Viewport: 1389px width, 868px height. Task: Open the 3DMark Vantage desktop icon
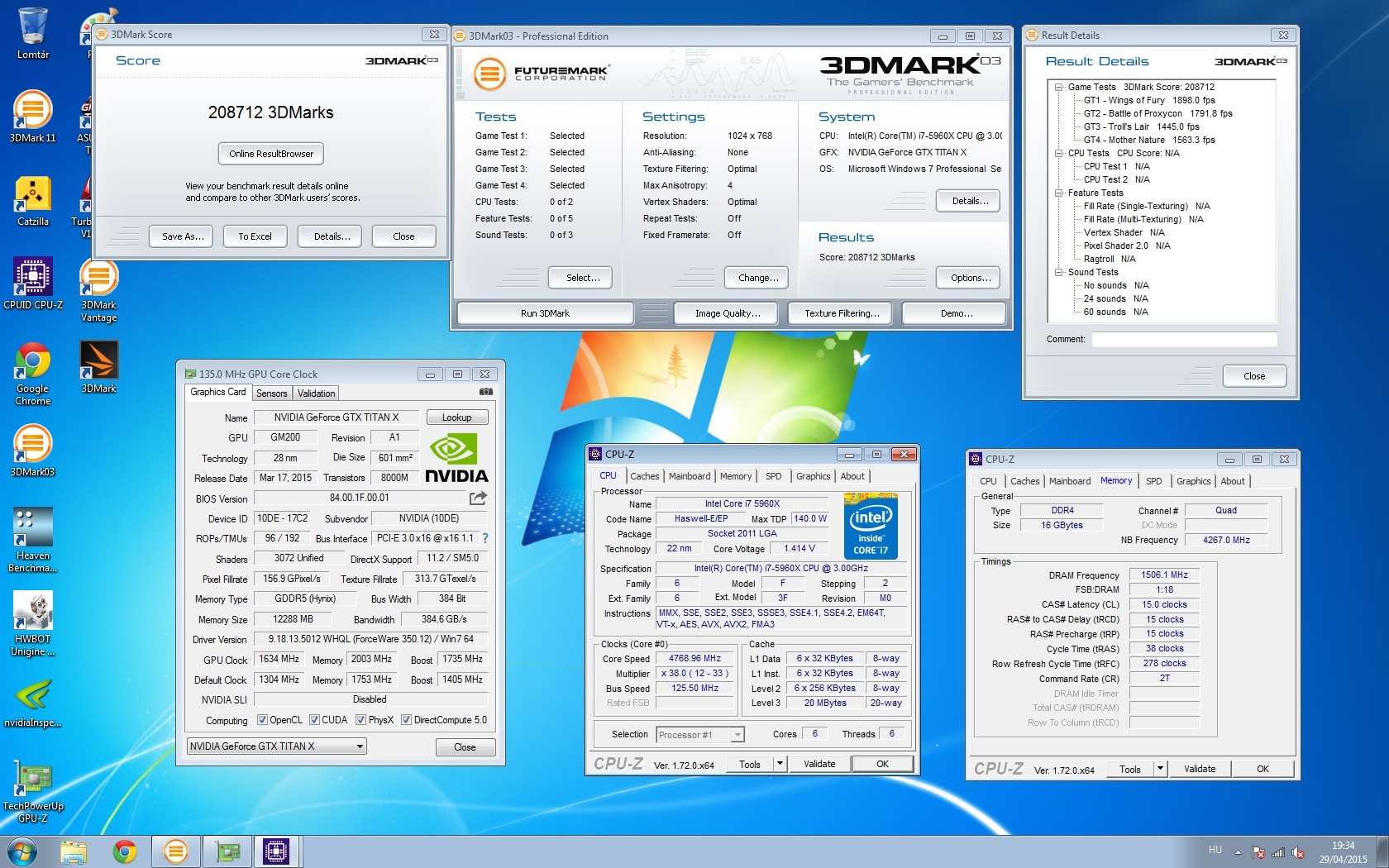[x=98, y=290]
